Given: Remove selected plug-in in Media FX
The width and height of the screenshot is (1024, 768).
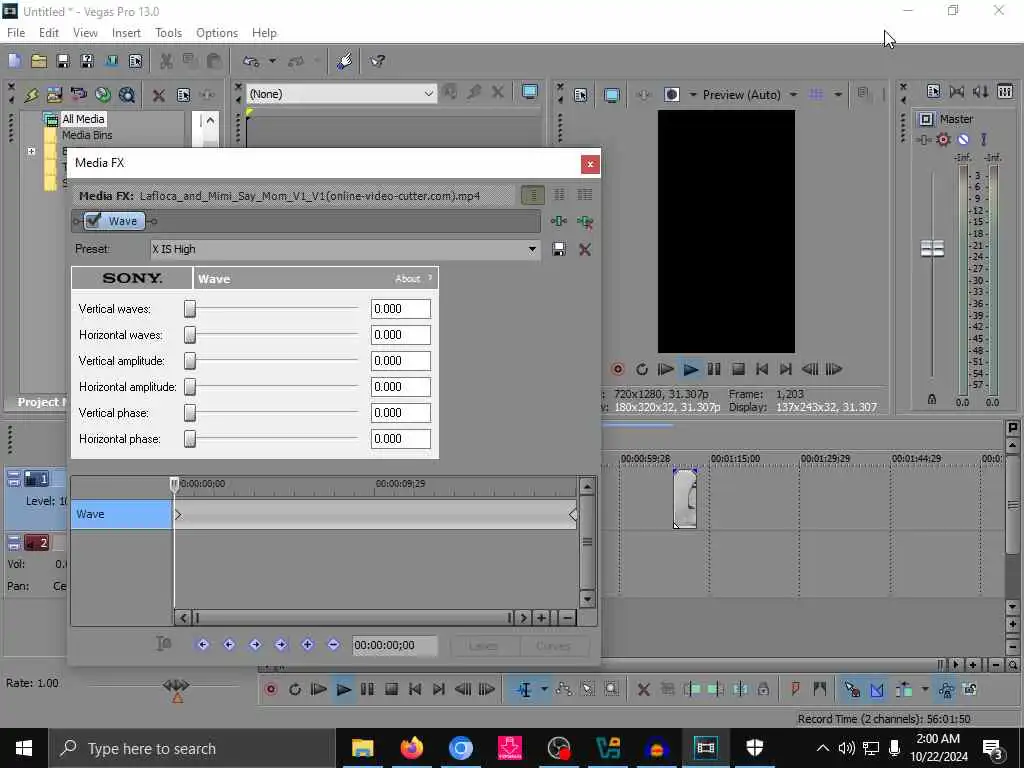Looking at the screenshot, I should pos(584,222).
